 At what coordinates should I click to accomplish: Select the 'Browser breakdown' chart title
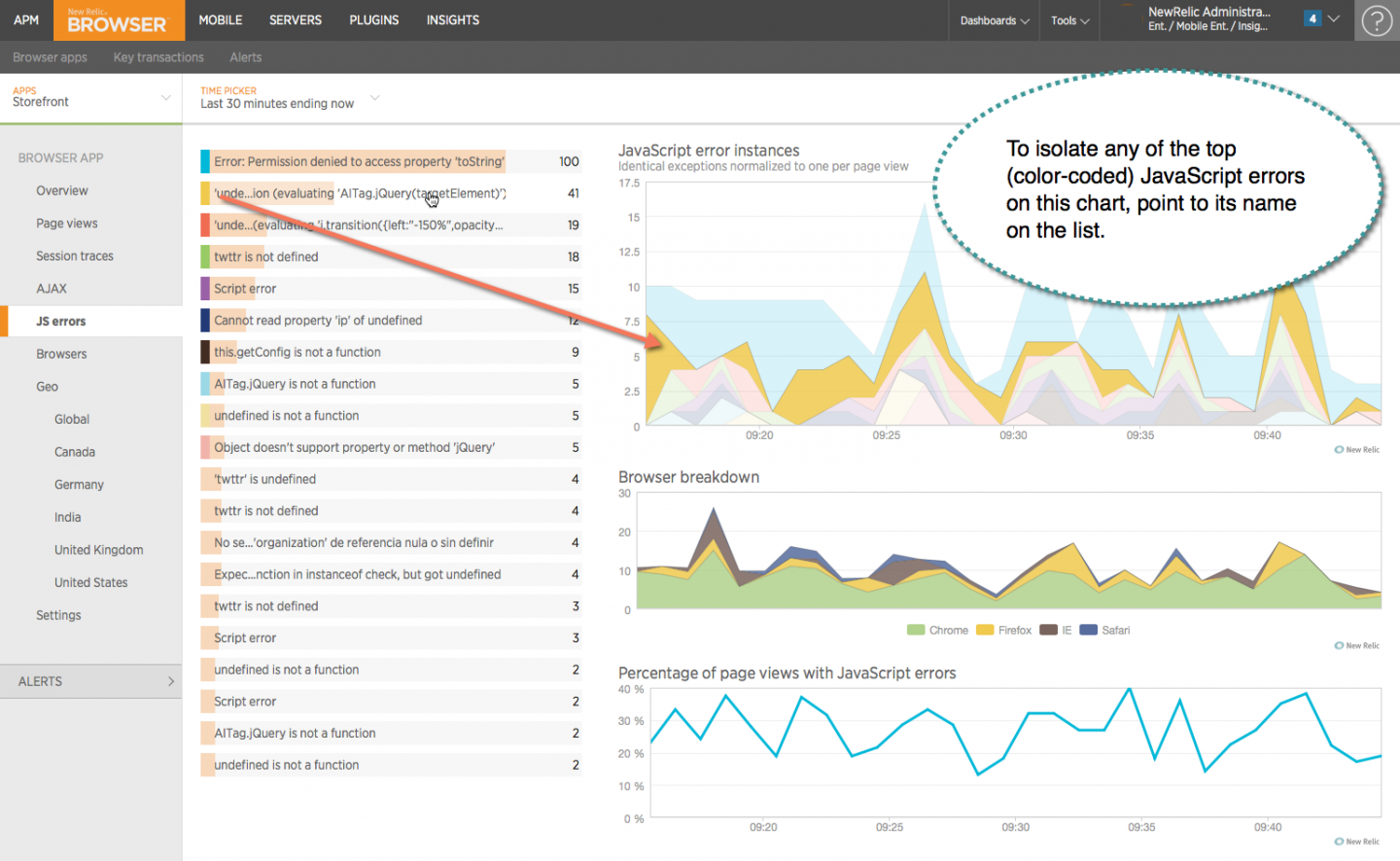coord(689,477)
